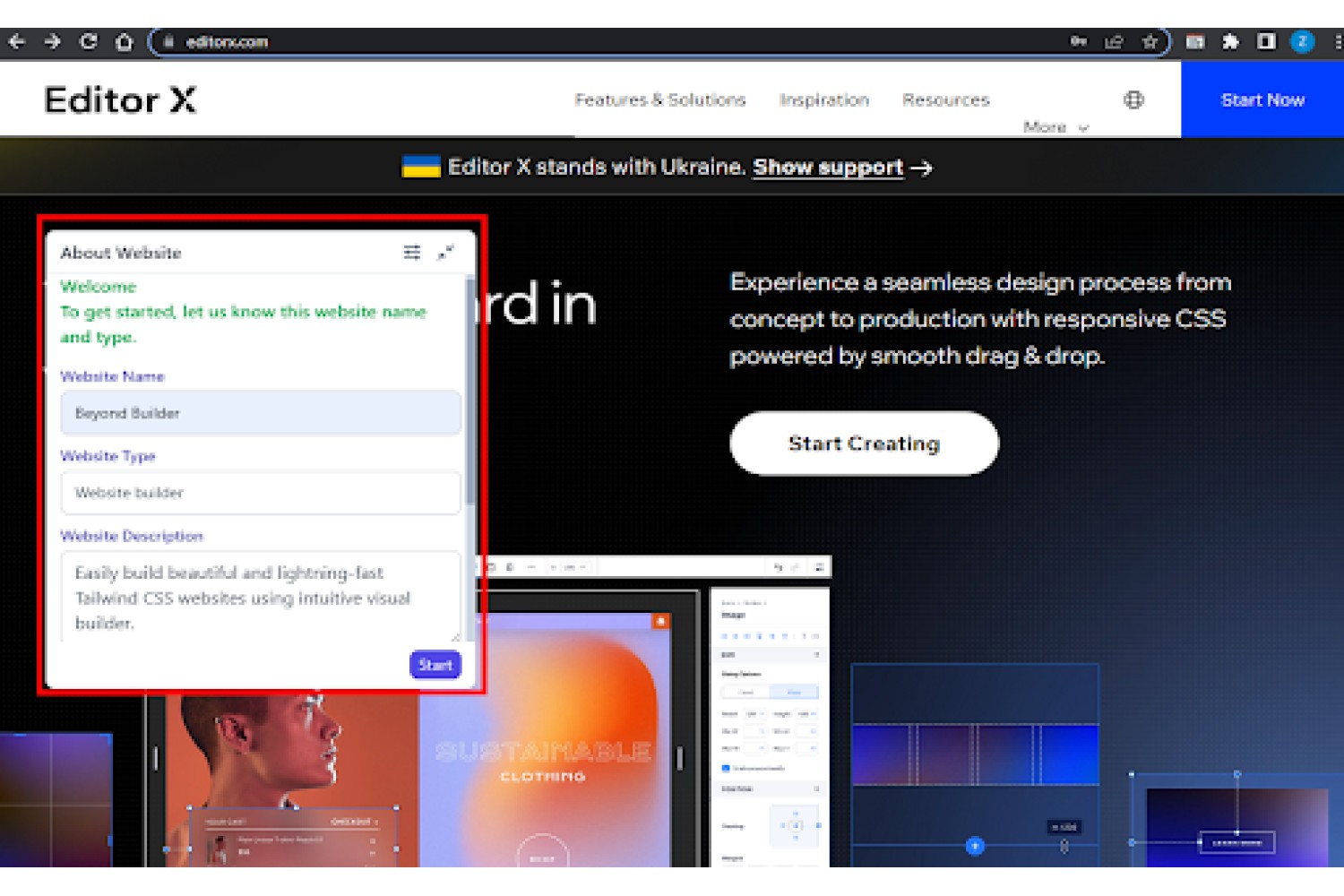Viewport: 1344px width, 896px height.
Task: Click the Website Name input field
Action: click(261, 413)
